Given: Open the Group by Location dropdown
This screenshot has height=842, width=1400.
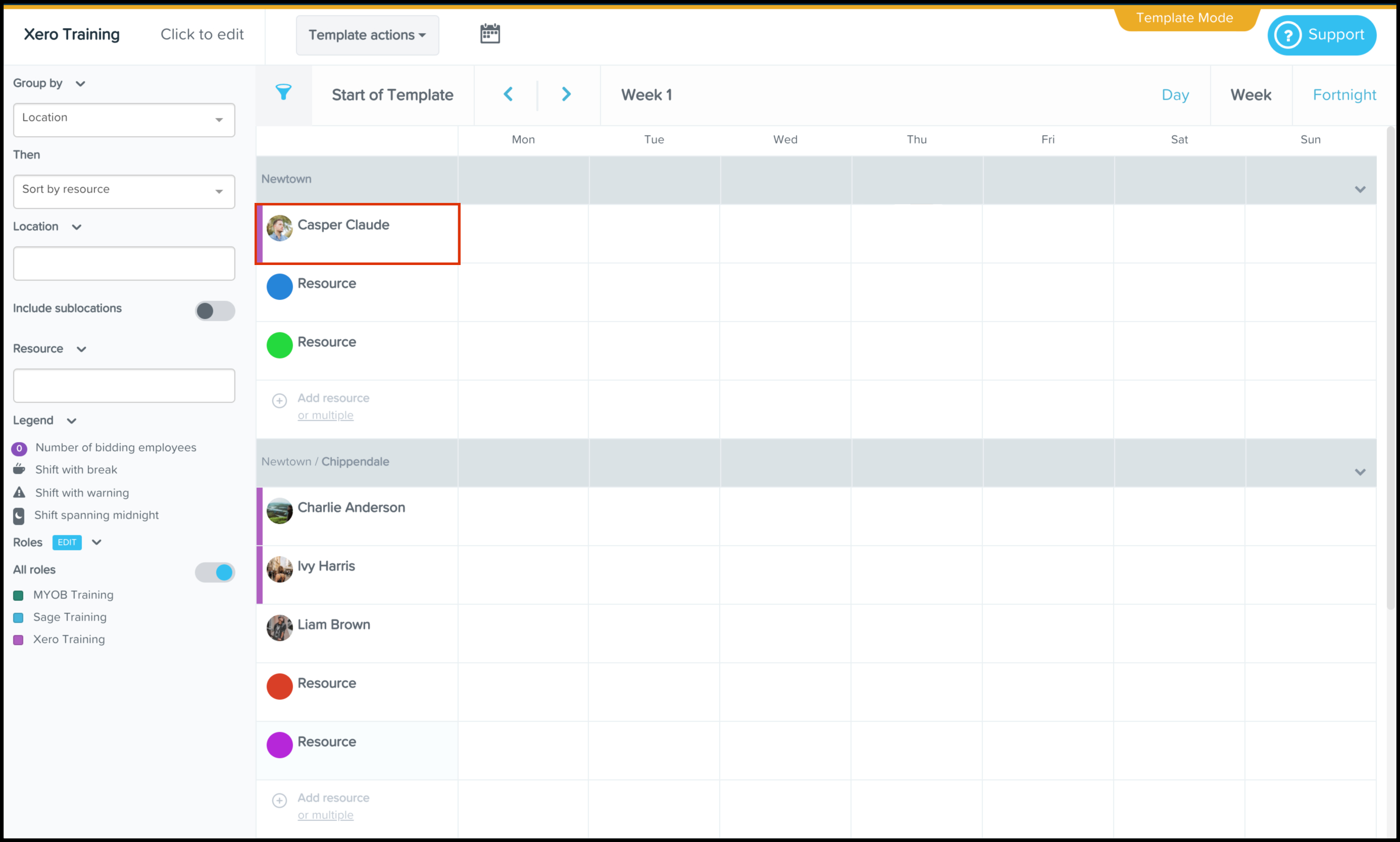Looking at the screenshot, I should click(124, 119).
